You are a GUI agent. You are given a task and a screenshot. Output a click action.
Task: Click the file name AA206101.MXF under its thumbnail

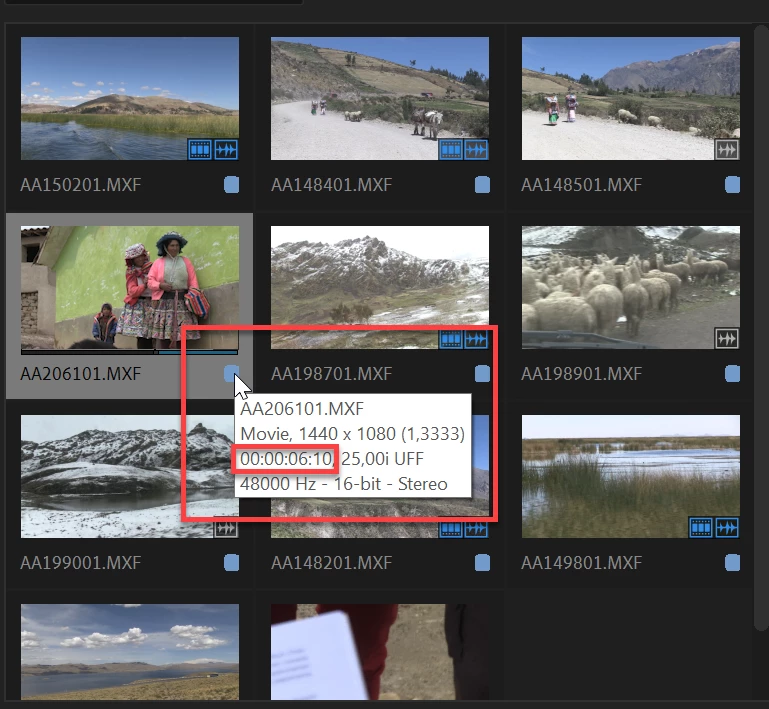tap(81, 374)
